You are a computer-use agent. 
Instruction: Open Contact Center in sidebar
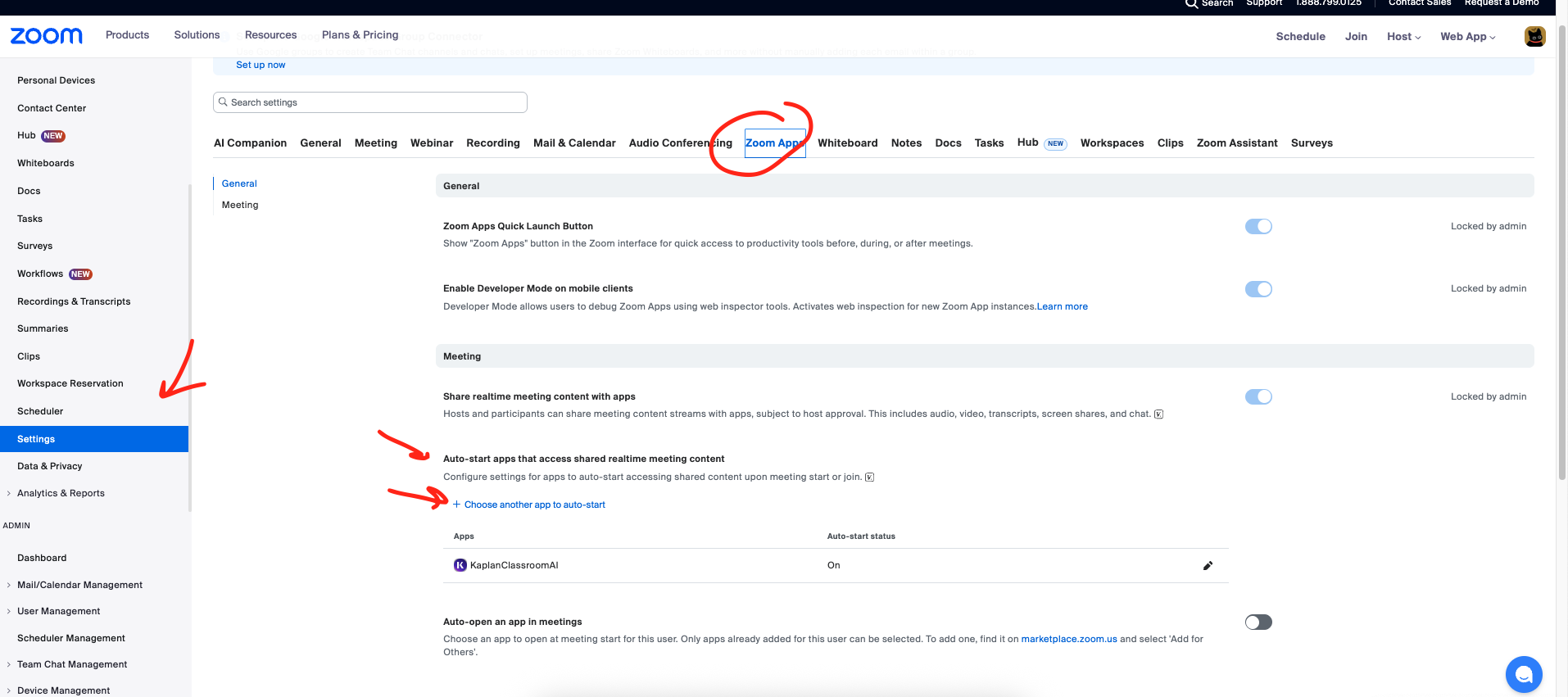(52, 109)
